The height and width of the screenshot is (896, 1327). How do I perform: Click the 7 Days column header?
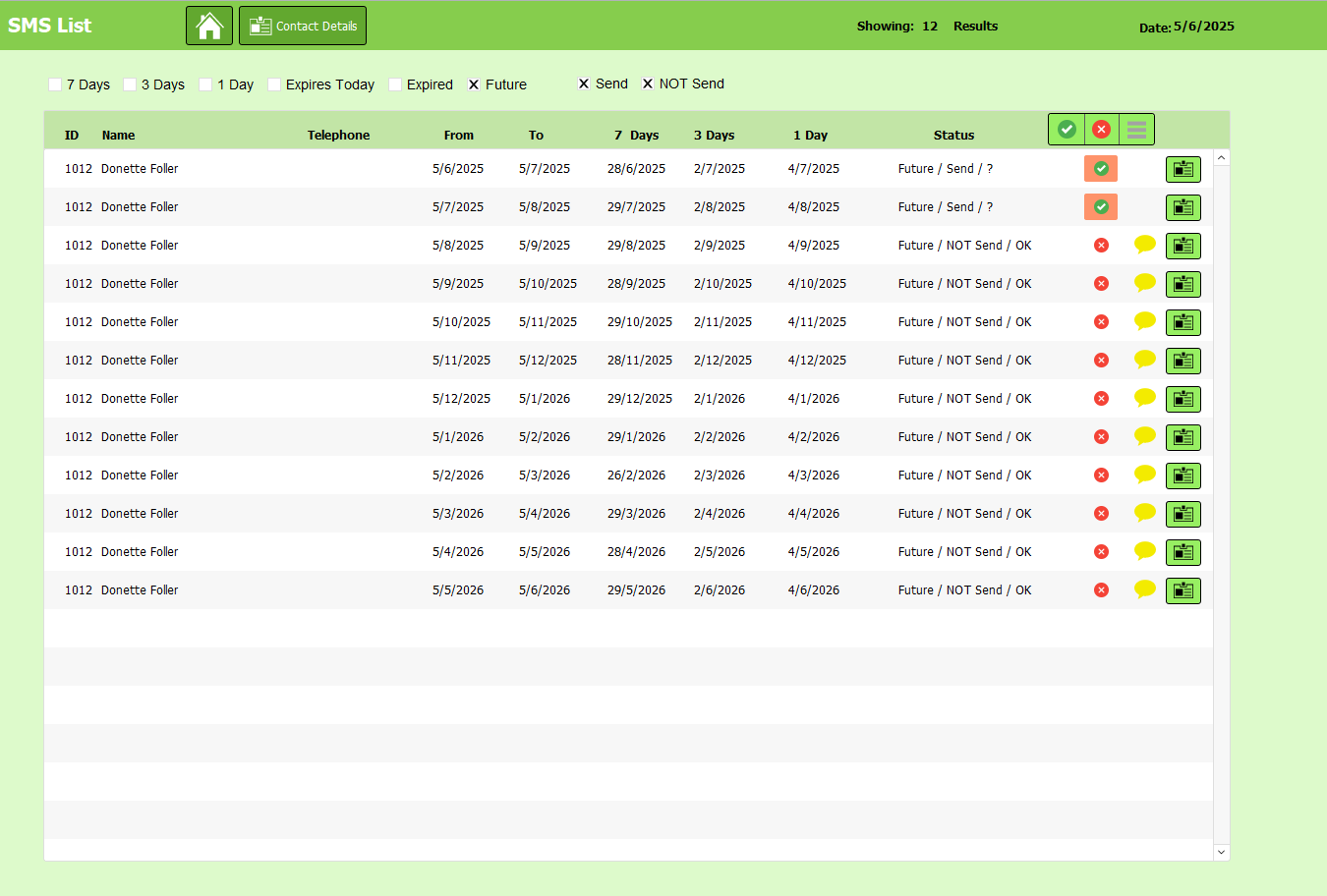pos(636,136)
